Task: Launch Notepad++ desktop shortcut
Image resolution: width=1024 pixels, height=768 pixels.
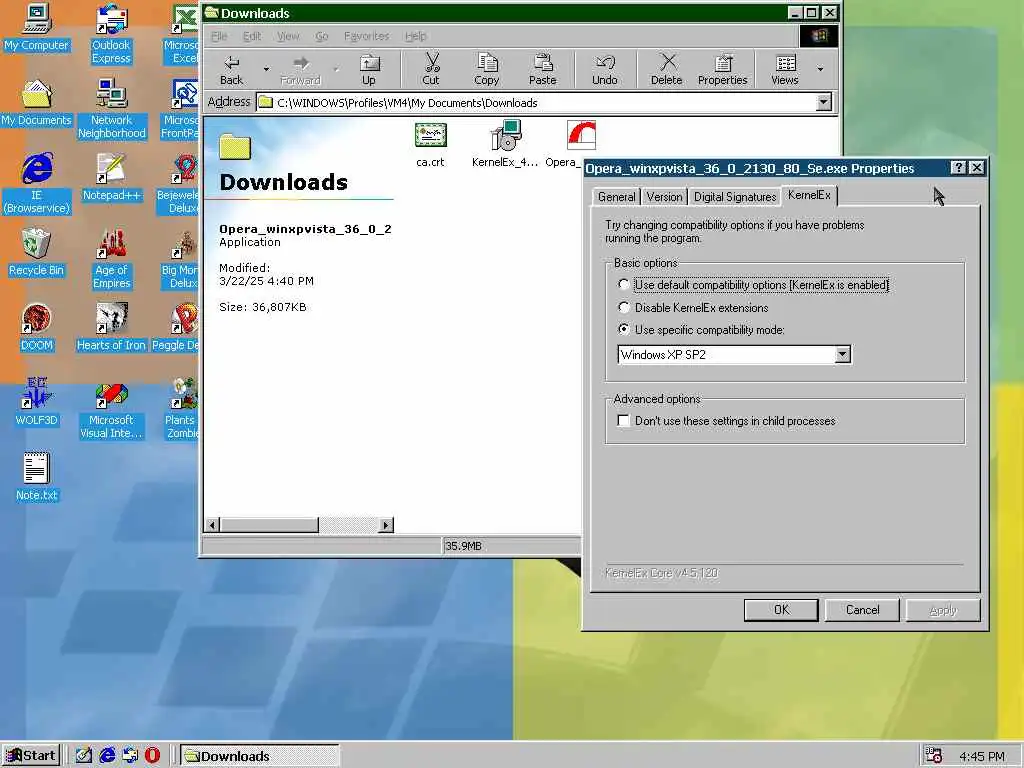Action: pyautogui.click(x=111, y=177)
